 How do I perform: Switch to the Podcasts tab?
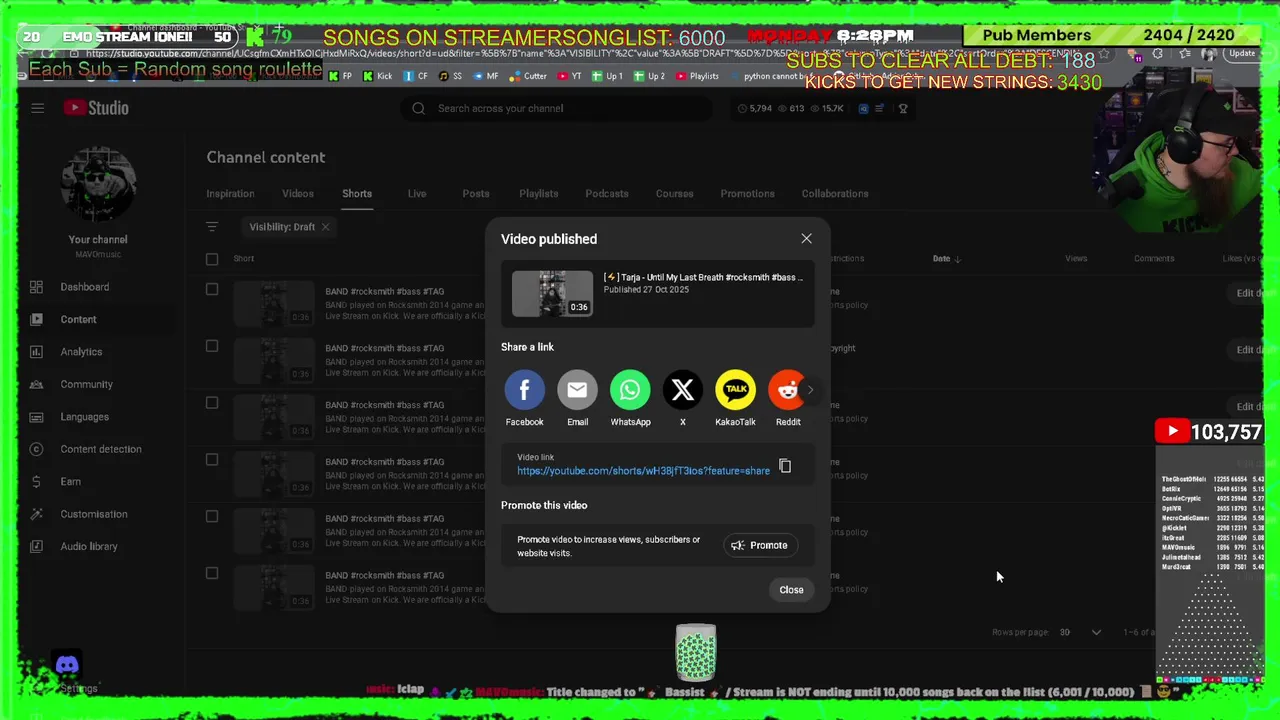pos(607,194)
